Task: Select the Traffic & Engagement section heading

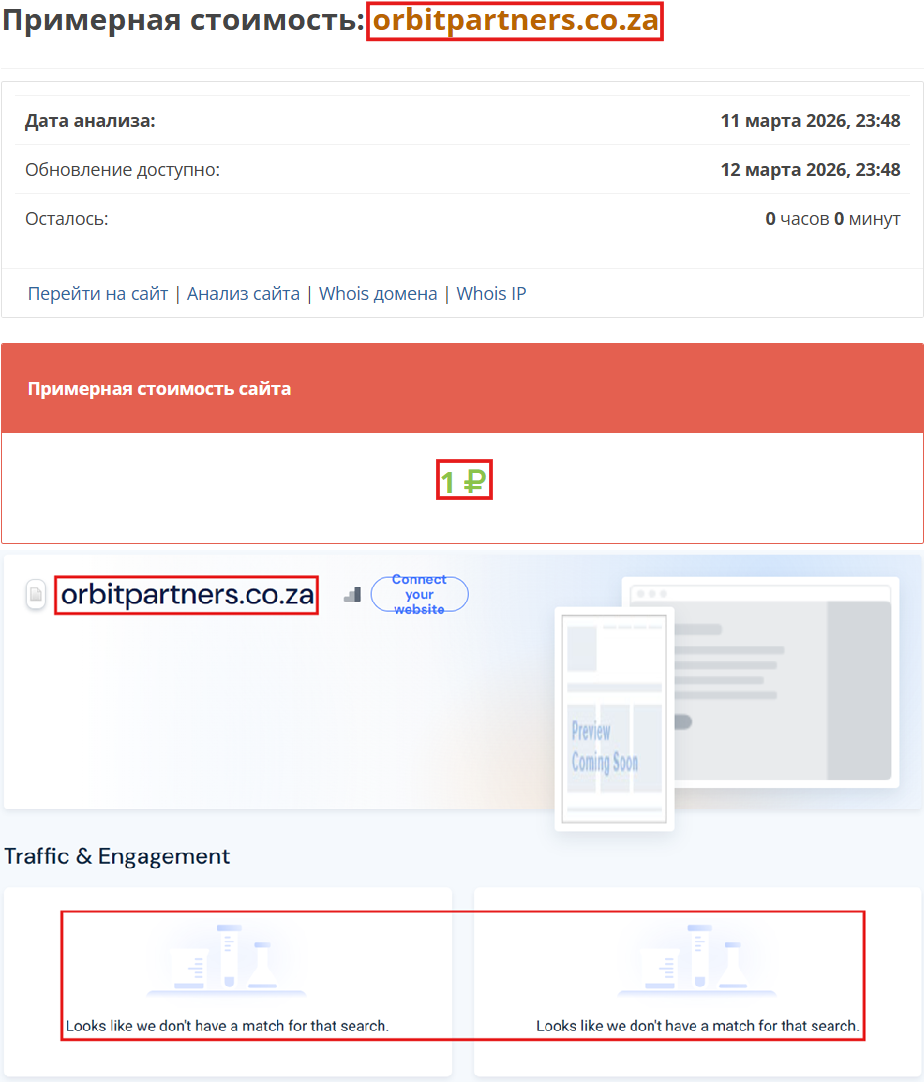Action: click(118, 857)
